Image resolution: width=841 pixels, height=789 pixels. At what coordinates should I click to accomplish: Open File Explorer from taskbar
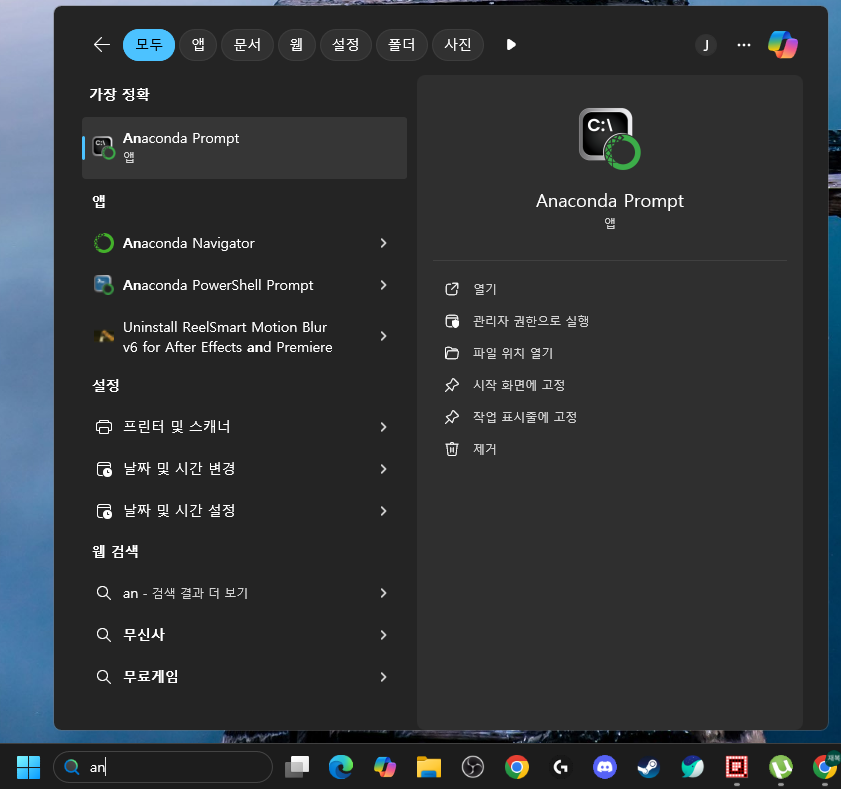pos(429,767)
